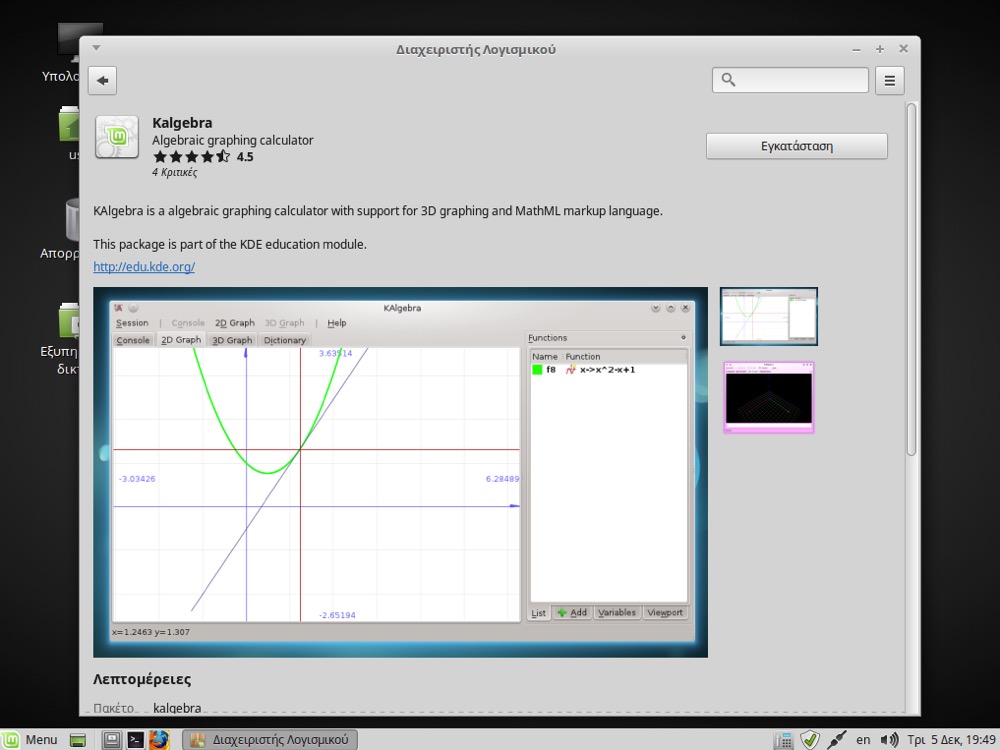Open the network connection tray icon
This screenshot has height=750, width=1000.
(x=837, y=740)
